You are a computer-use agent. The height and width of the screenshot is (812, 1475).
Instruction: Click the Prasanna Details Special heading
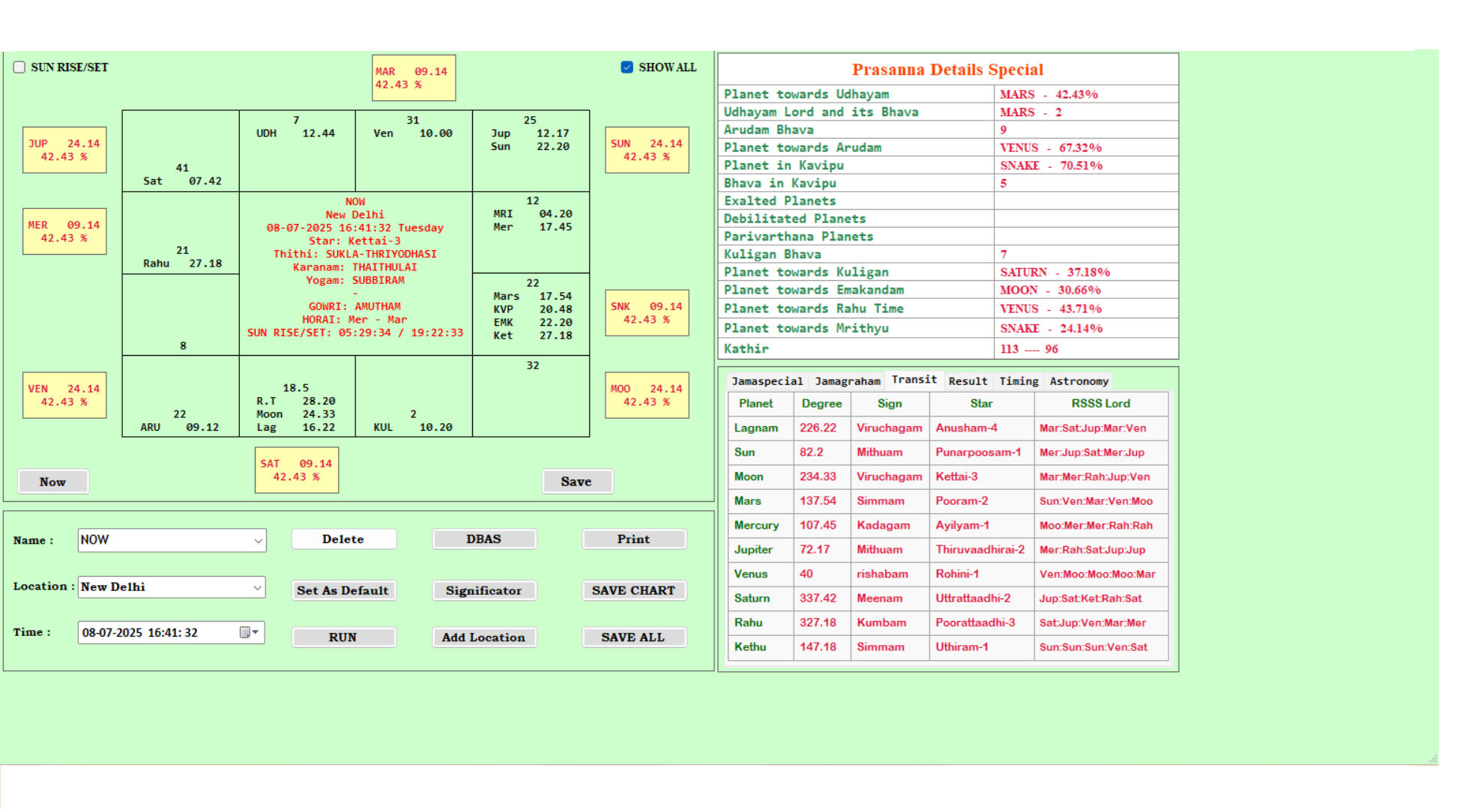[x=947, y=70]
